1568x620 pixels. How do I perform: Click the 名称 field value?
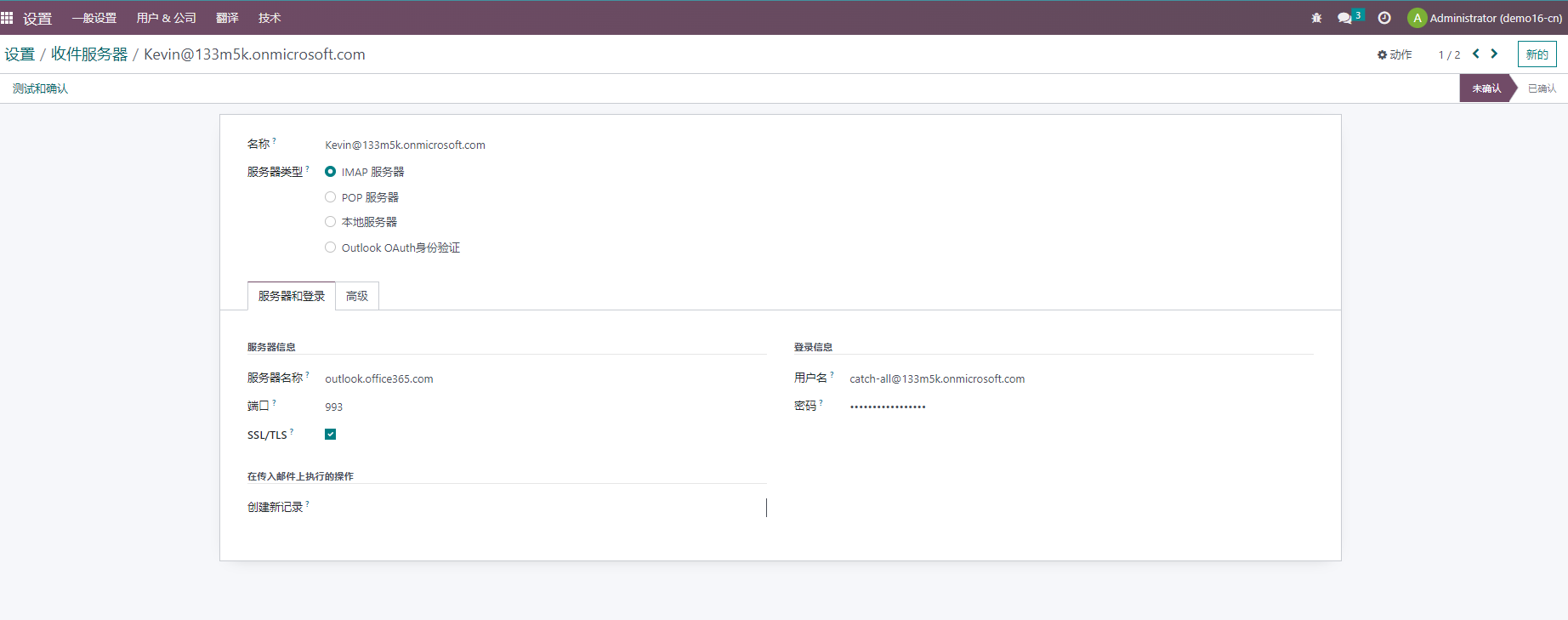click(x=406, y=145)
